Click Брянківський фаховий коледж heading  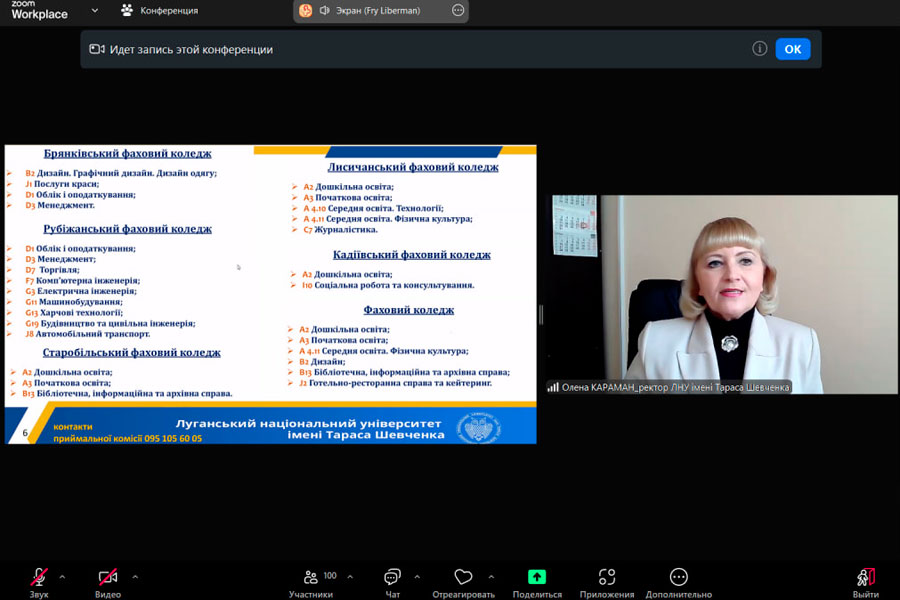coord(127,153)
